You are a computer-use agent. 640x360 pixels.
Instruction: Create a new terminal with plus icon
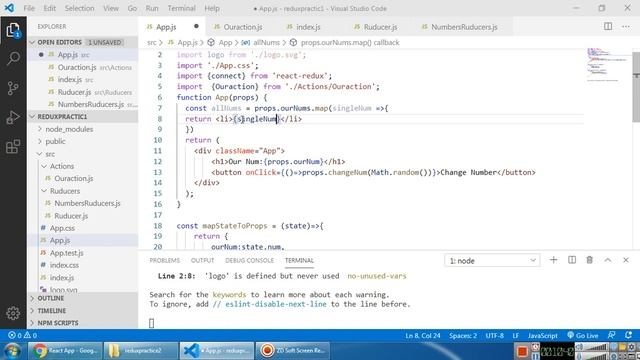[553, 260]
